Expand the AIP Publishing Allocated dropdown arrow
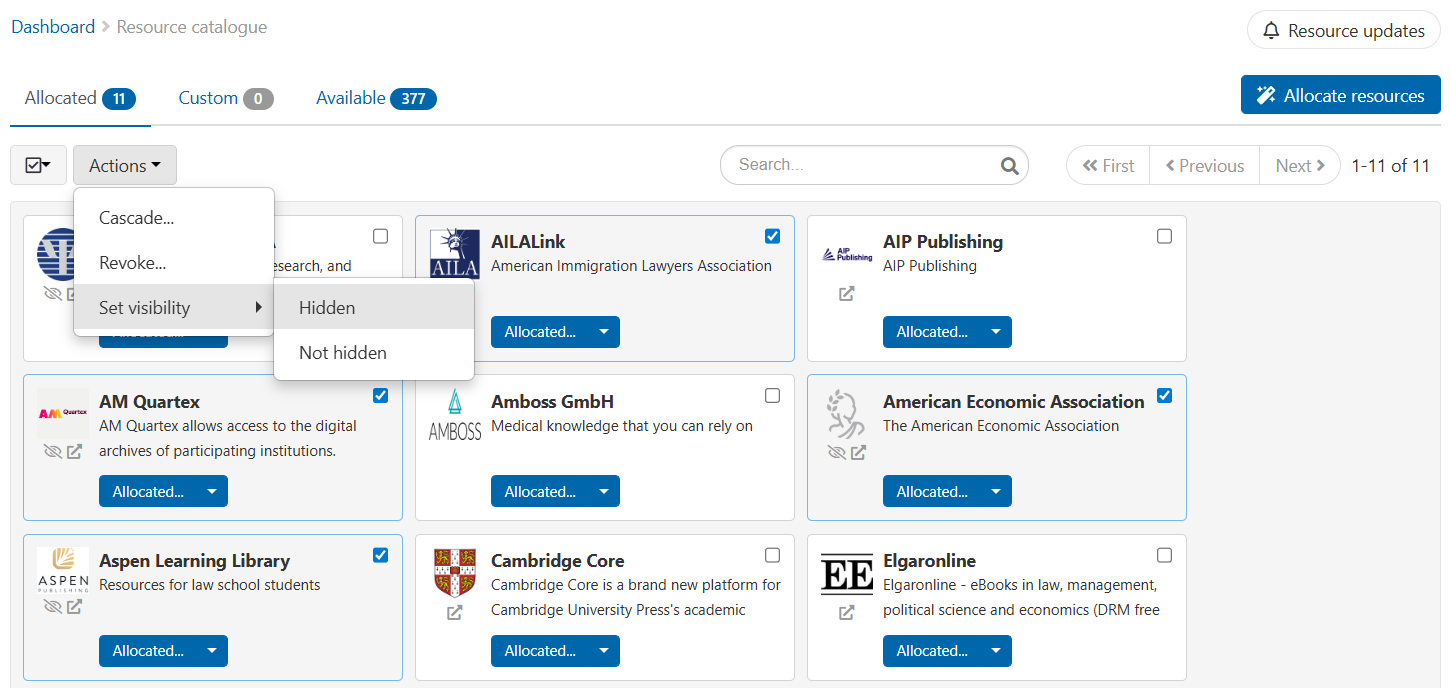This screenshot has width=1451, height=688. click(996, 332)
